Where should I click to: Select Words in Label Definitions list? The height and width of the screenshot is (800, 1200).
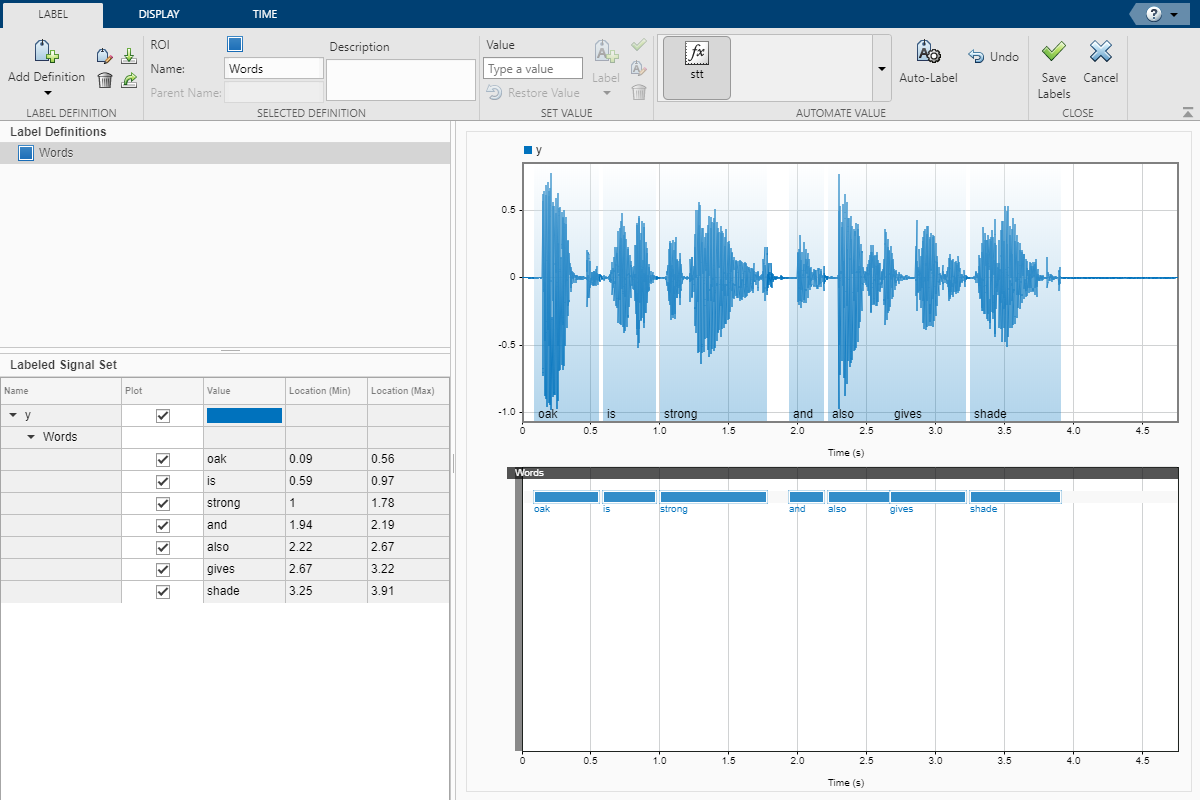(56, 153)
